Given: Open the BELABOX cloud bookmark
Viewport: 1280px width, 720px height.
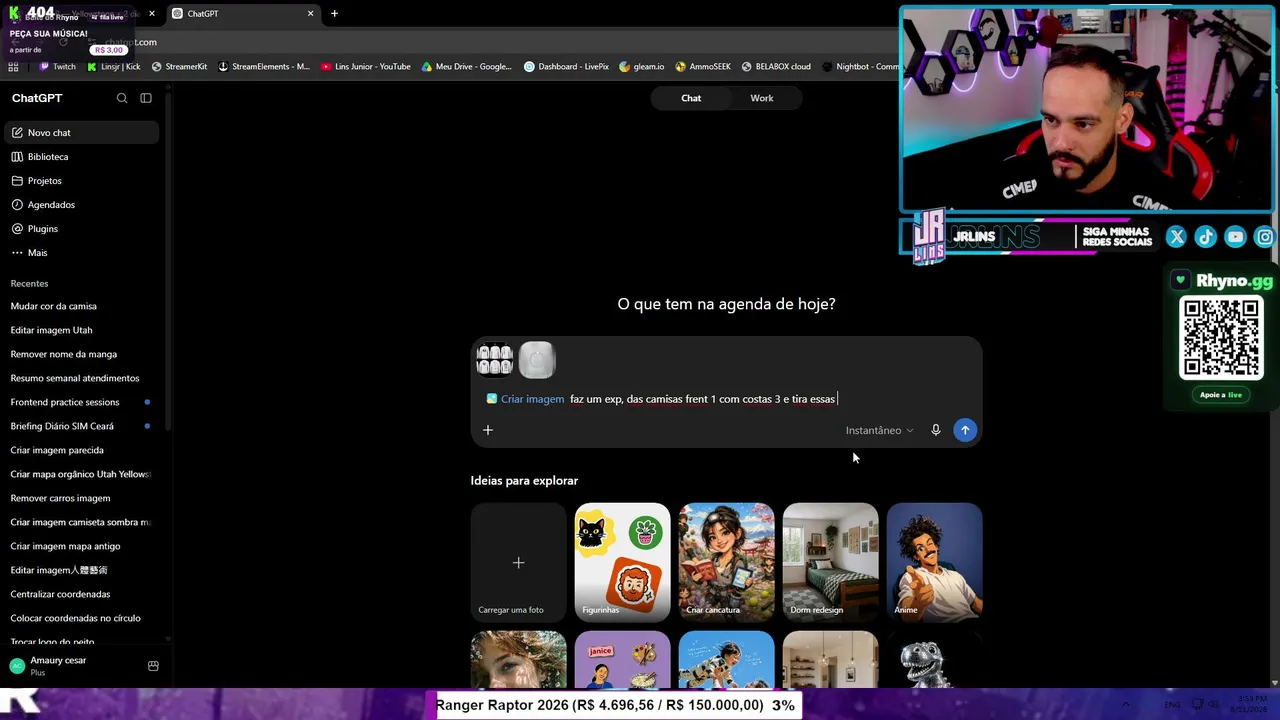Looking at the screenshot, I should [x=776, y=67].
